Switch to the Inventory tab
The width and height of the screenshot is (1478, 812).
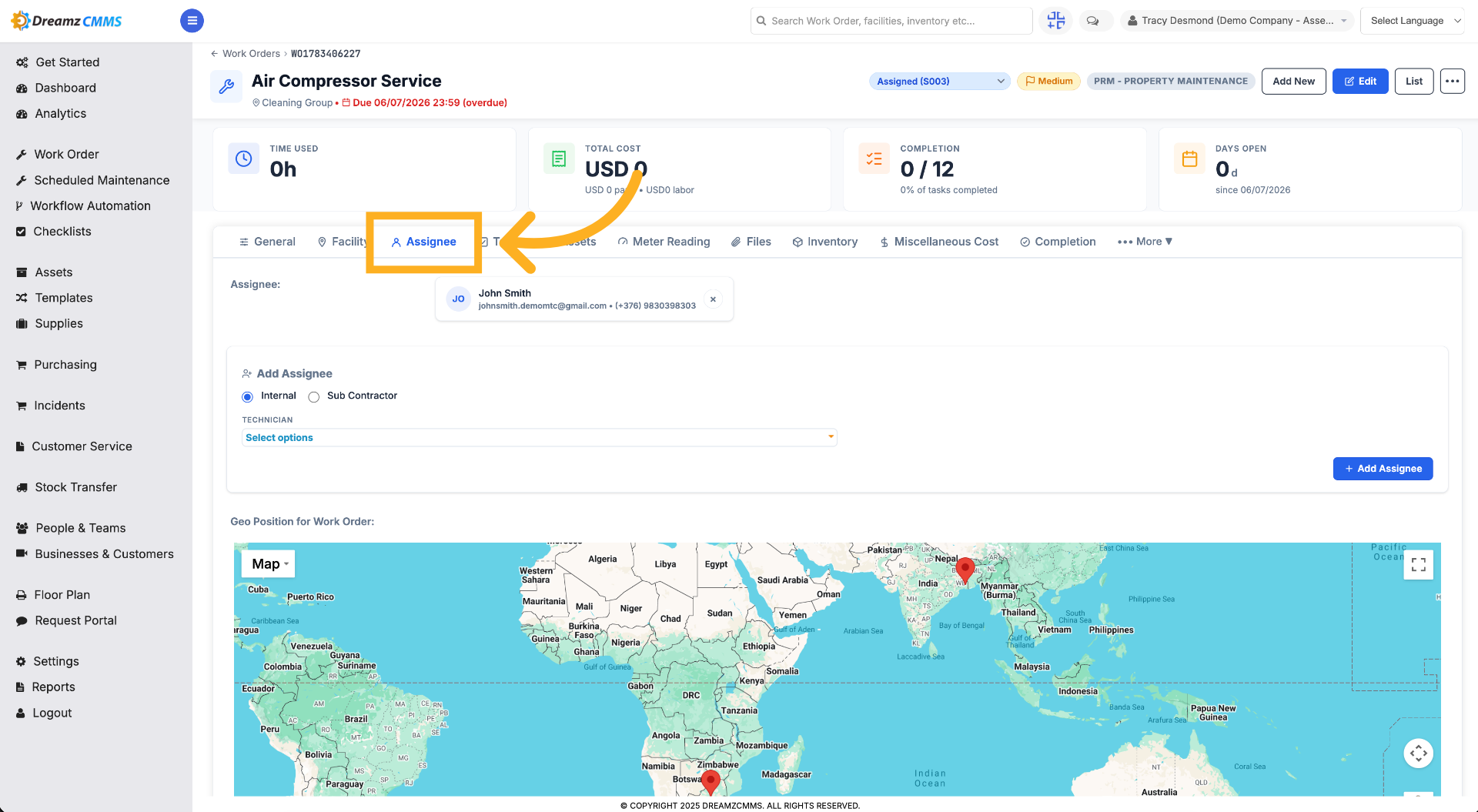[824, 242]
